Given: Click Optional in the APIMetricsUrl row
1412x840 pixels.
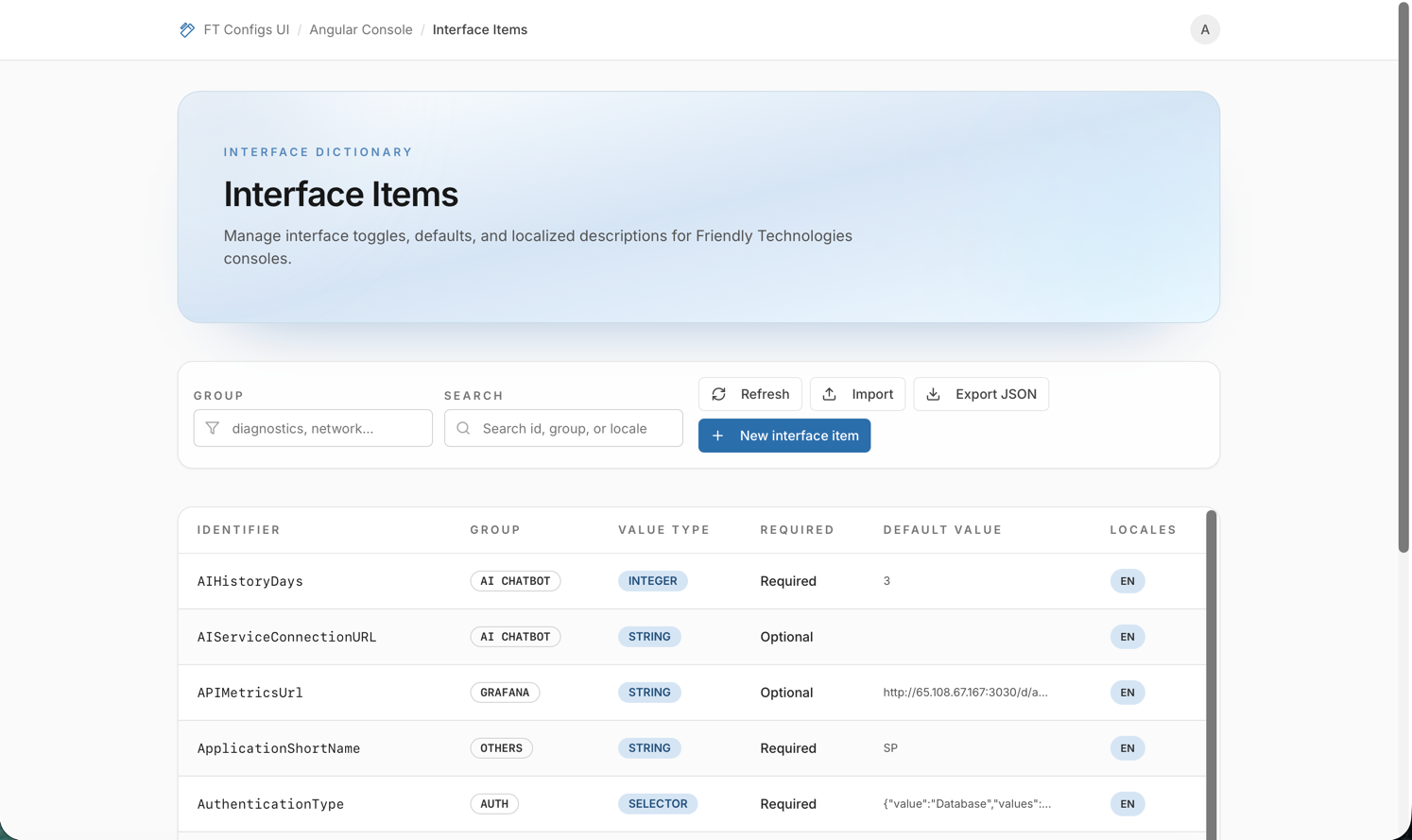Looking at the screenshot, I should coord(786,693).
